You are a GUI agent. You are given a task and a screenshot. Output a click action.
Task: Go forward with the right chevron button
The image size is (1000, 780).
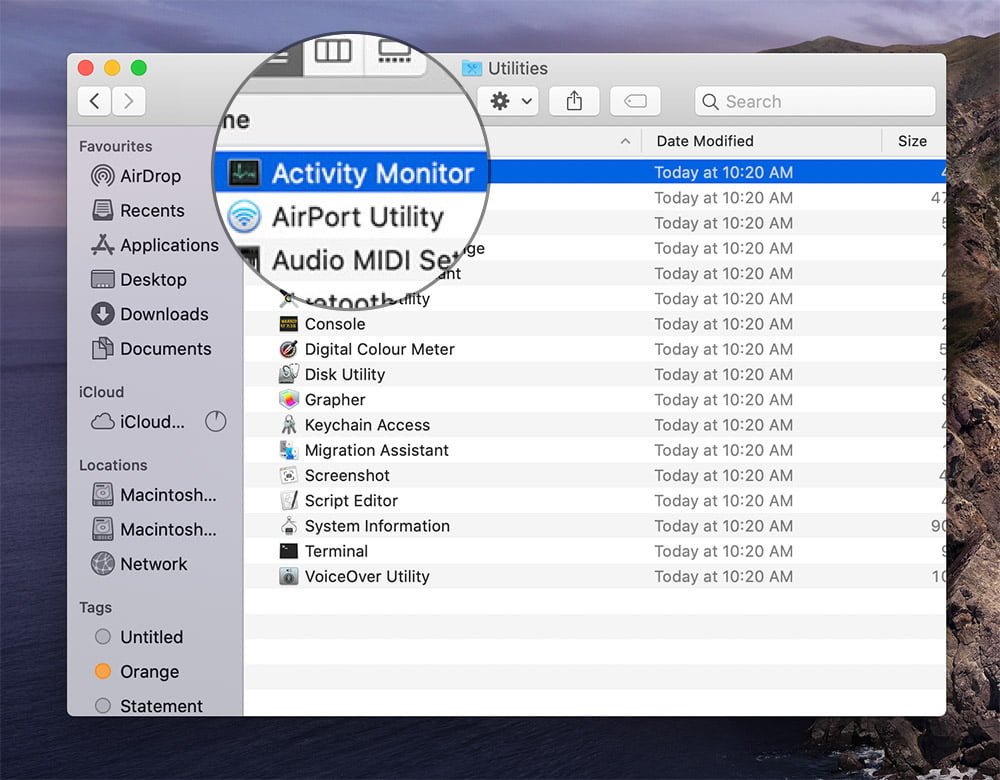pyautogui.click(x=128, y=101)
